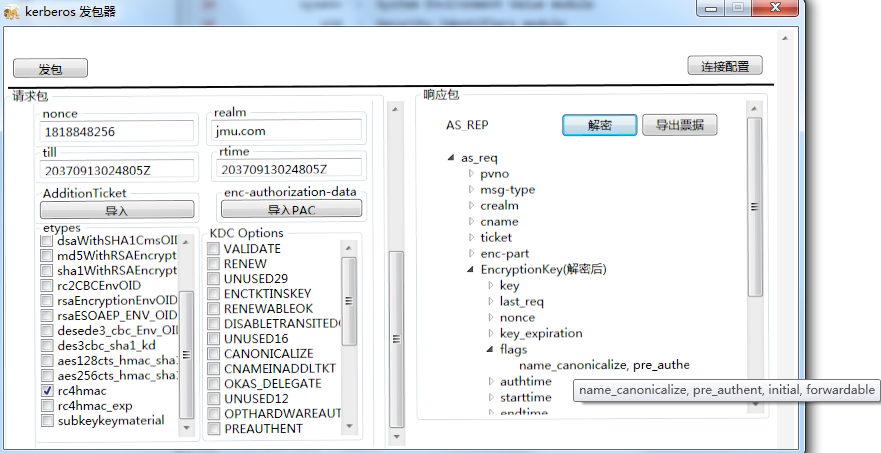
Task: Click 导出票据 export ticket button
Action: 680,125
